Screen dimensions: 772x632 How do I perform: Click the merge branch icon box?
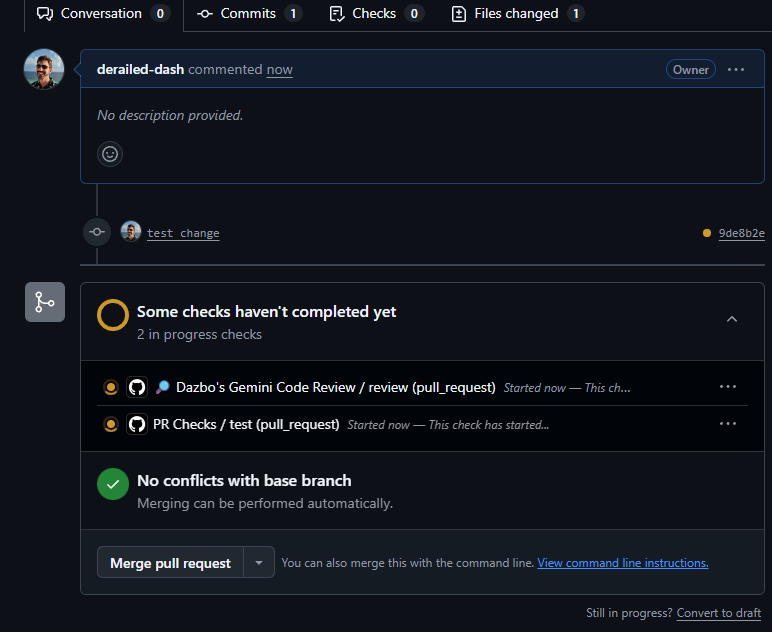[45, 302]
